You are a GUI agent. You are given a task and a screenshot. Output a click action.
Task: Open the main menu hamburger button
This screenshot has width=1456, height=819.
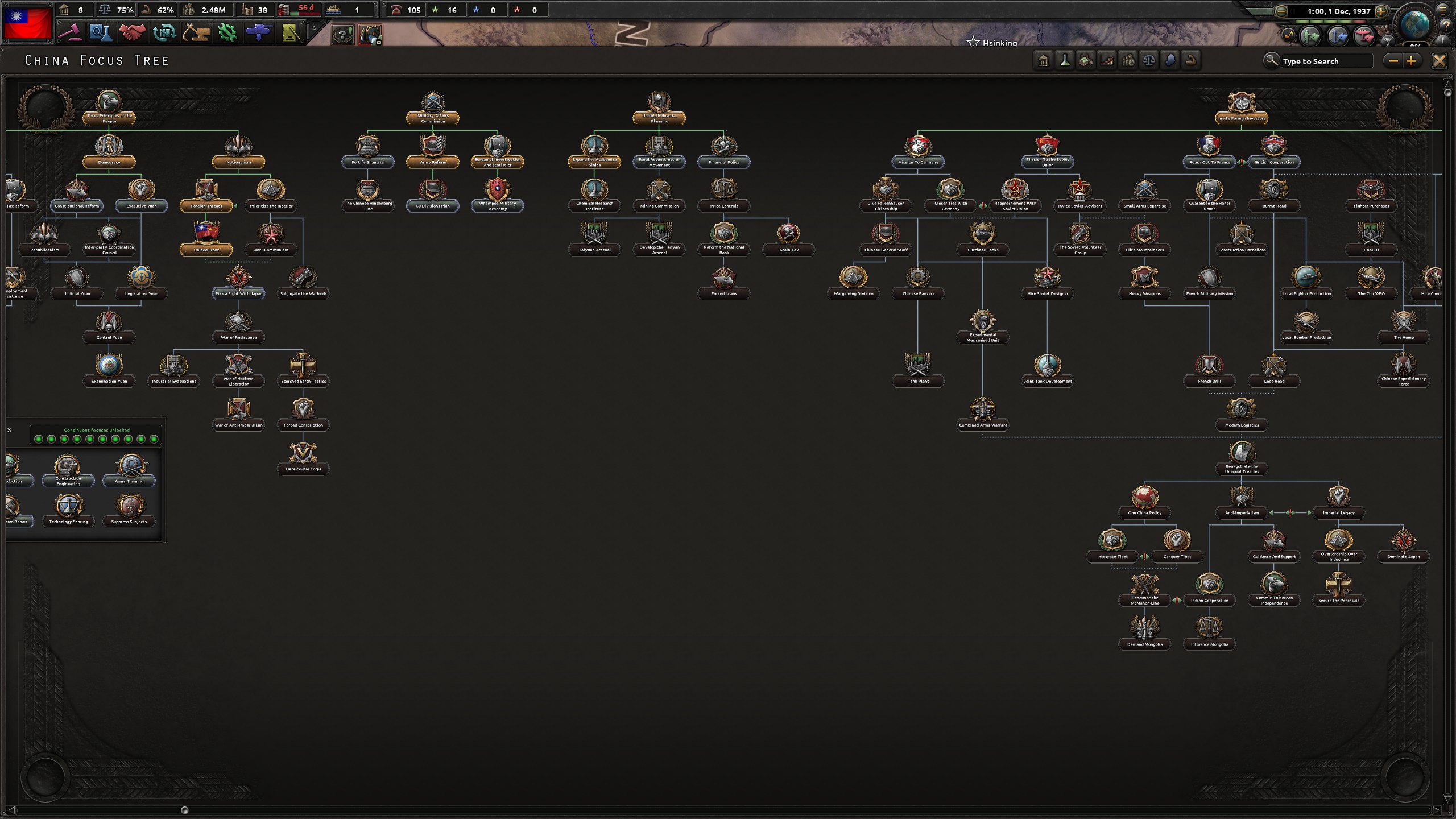pyautogui.click(x=1443, y=10)
